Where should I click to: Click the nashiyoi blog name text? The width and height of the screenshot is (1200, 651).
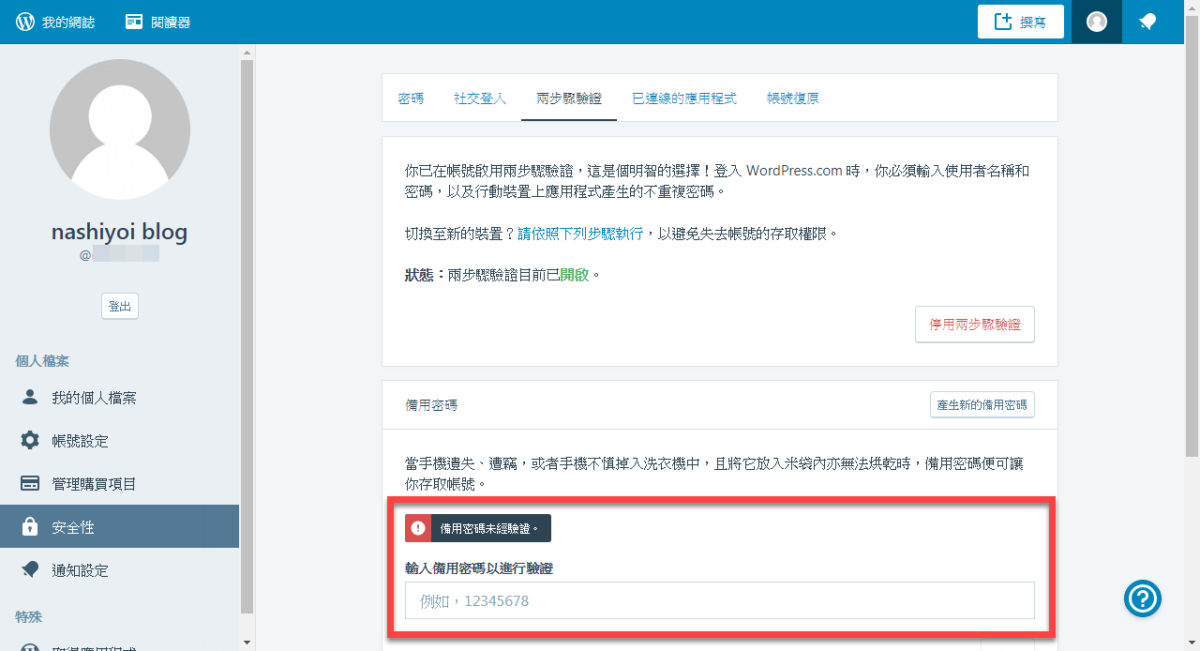point(120,232)
